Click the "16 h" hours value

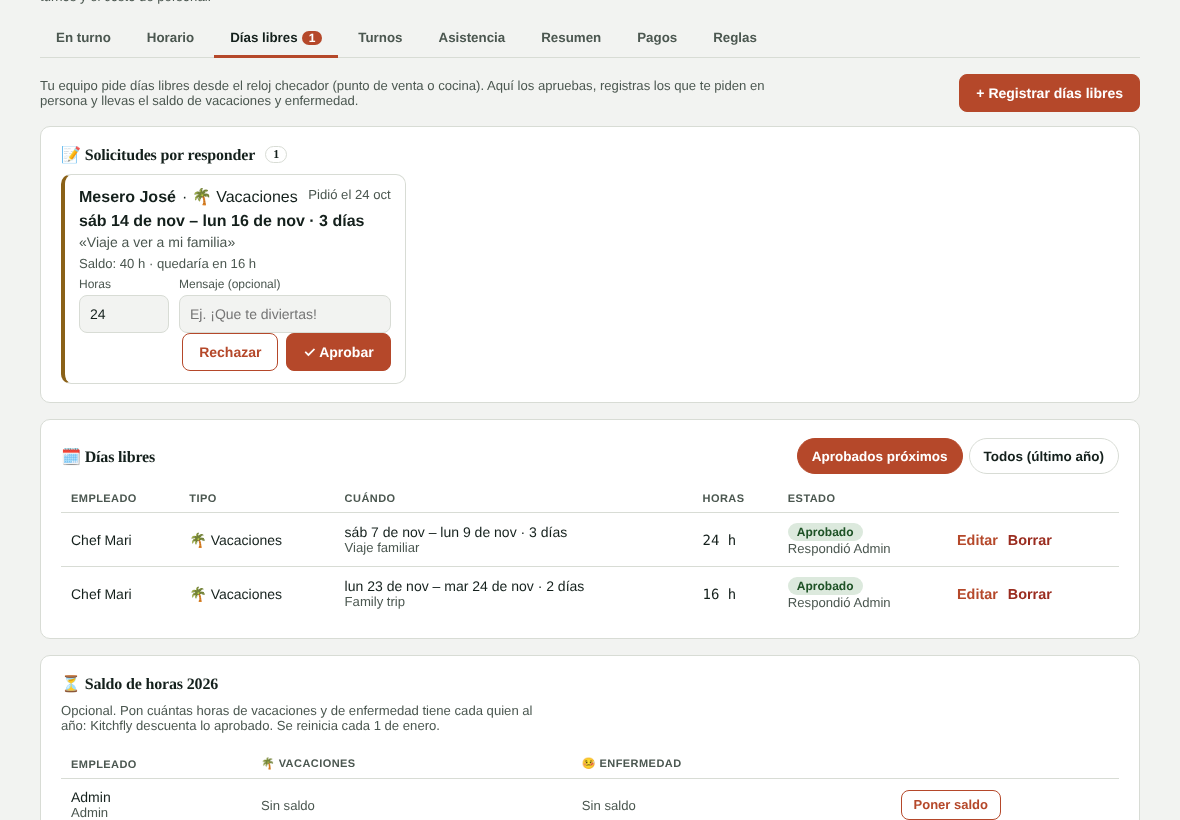pyautogui.click(x=719, y=594)
